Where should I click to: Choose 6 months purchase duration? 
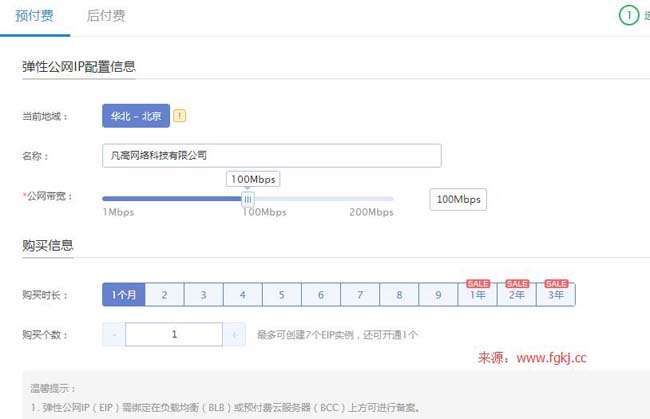[320, 295]
